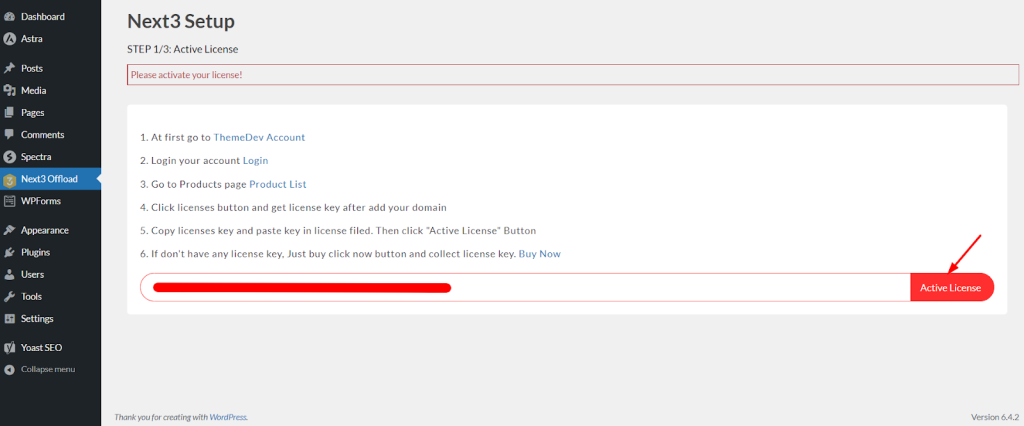Click the Plugins plug icon

[x=9, y=253]
